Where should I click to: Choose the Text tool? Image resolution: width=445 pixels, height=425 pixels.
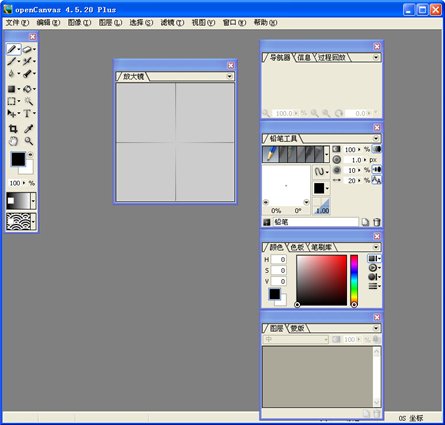pyautogui.click(x=27, y=113)
